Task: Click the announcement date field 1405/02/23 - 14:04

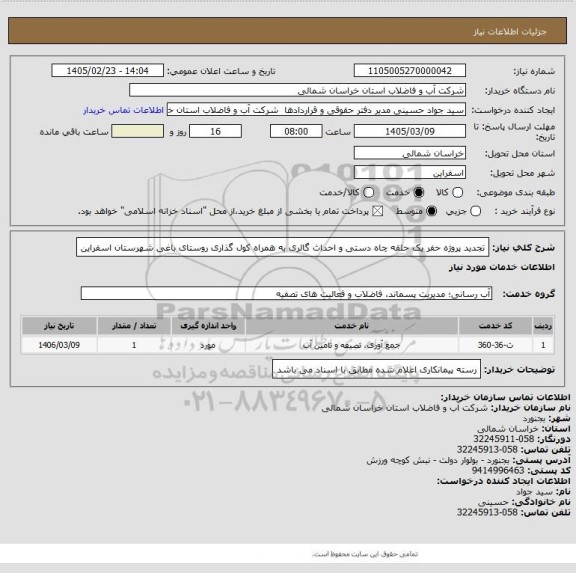Action: coord(108,71)
